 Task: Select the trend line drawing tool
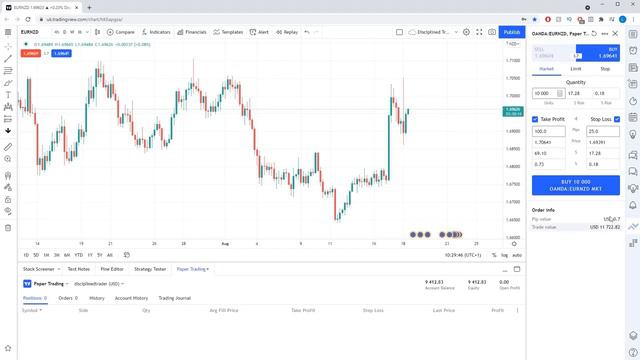click(x=8, y=59)
